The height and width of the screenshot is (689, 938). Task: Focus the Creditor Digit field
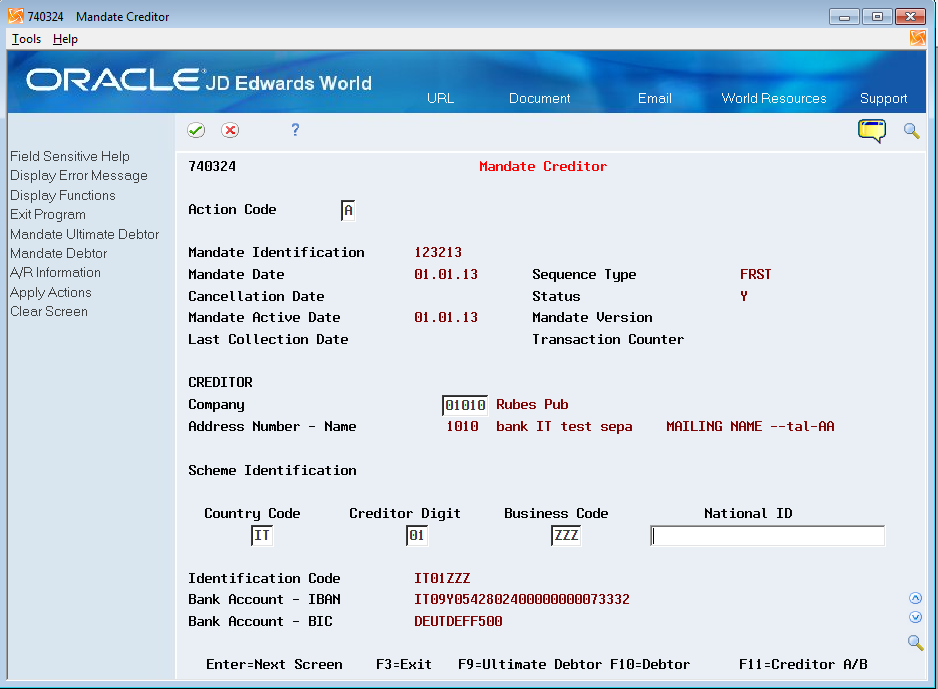[416, 535]
